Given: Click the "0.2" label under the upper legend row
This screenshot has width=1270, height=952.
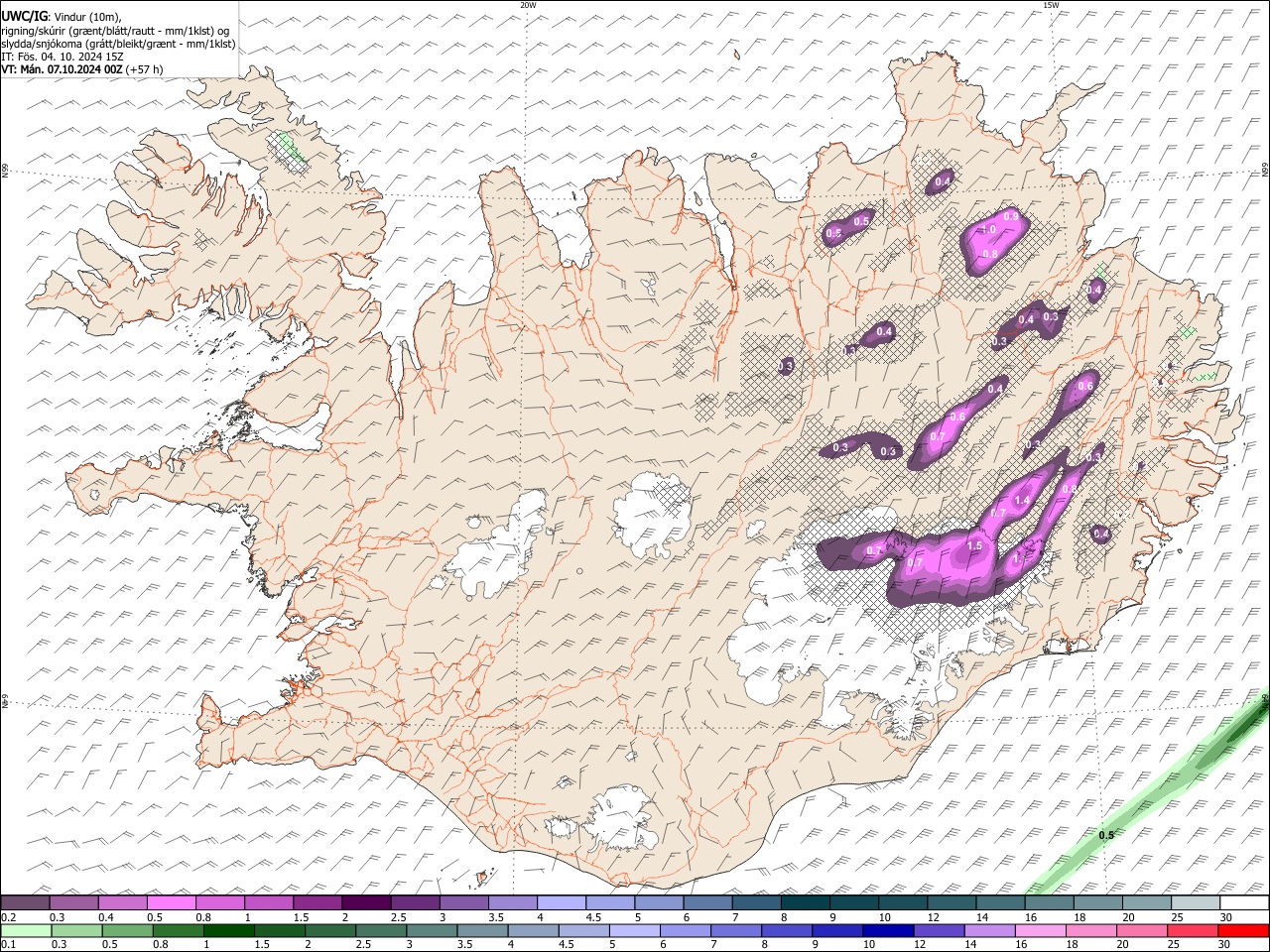Looking at the screenshot, I should click(7, 916).
